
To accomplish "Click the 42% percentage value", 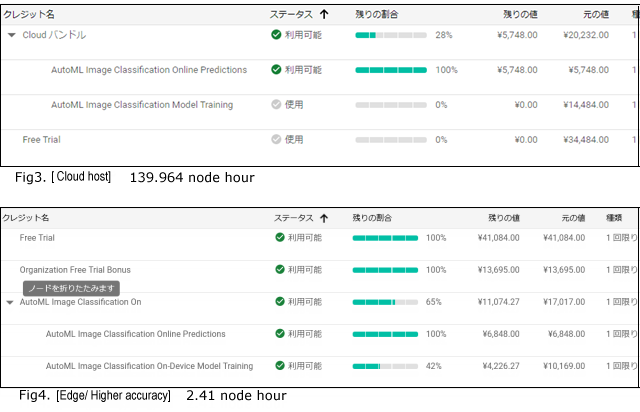I will pos(433,366).
